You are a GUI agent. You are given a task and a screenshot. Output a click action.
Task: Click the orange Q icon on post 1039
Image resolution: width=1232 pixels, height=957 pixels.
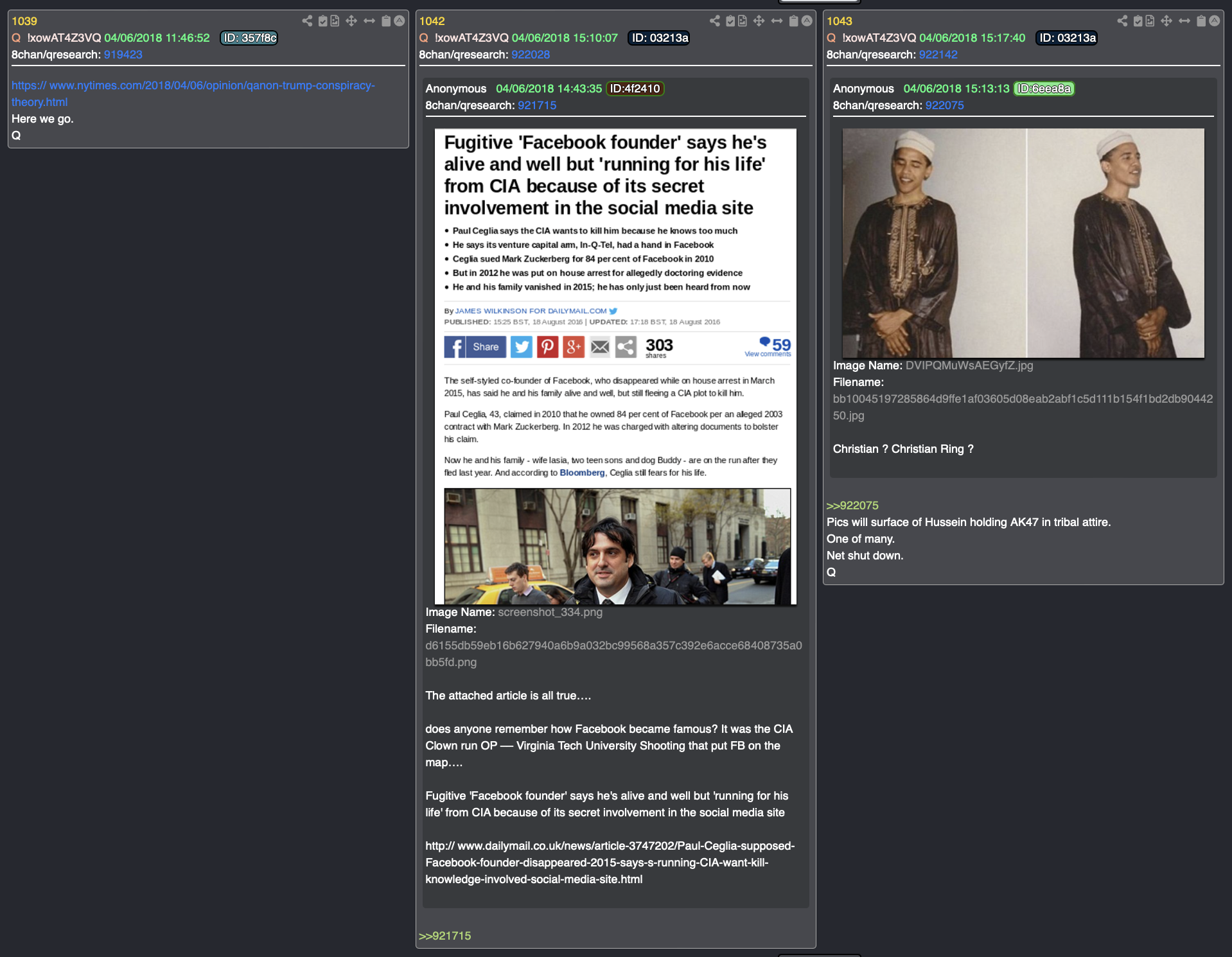click(x=17, y=38)
